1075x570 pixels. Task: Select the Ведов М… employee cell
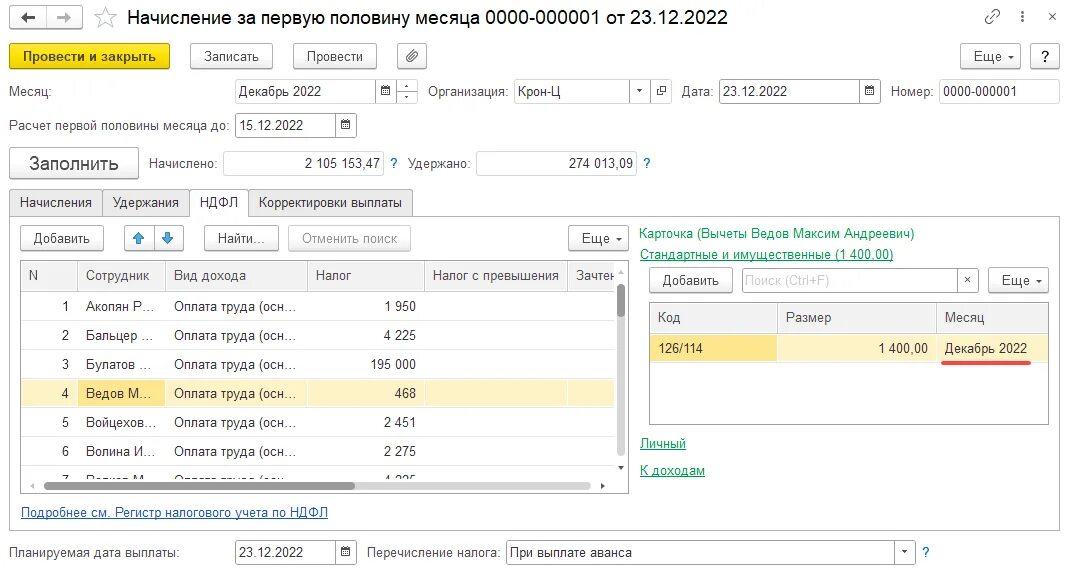(x=121, y=393)
